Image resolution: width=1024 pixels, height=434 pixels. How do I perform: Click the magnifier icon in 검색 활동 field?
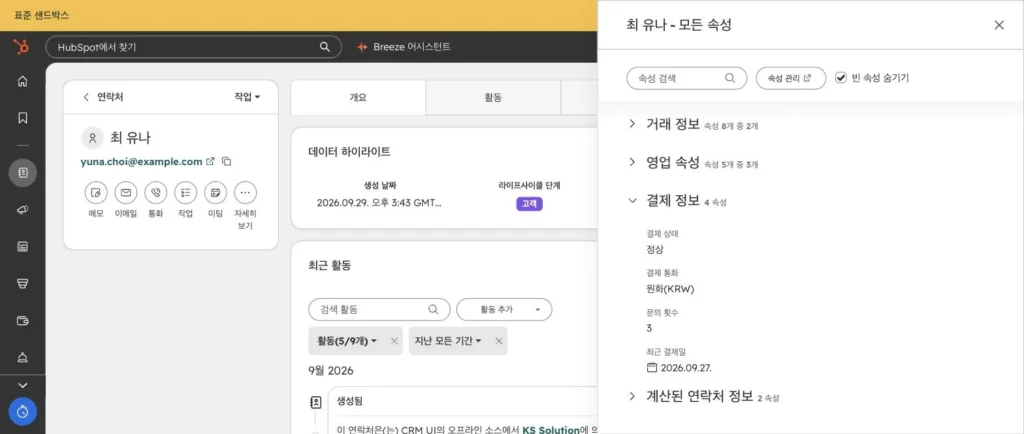[x=432, y=309]
